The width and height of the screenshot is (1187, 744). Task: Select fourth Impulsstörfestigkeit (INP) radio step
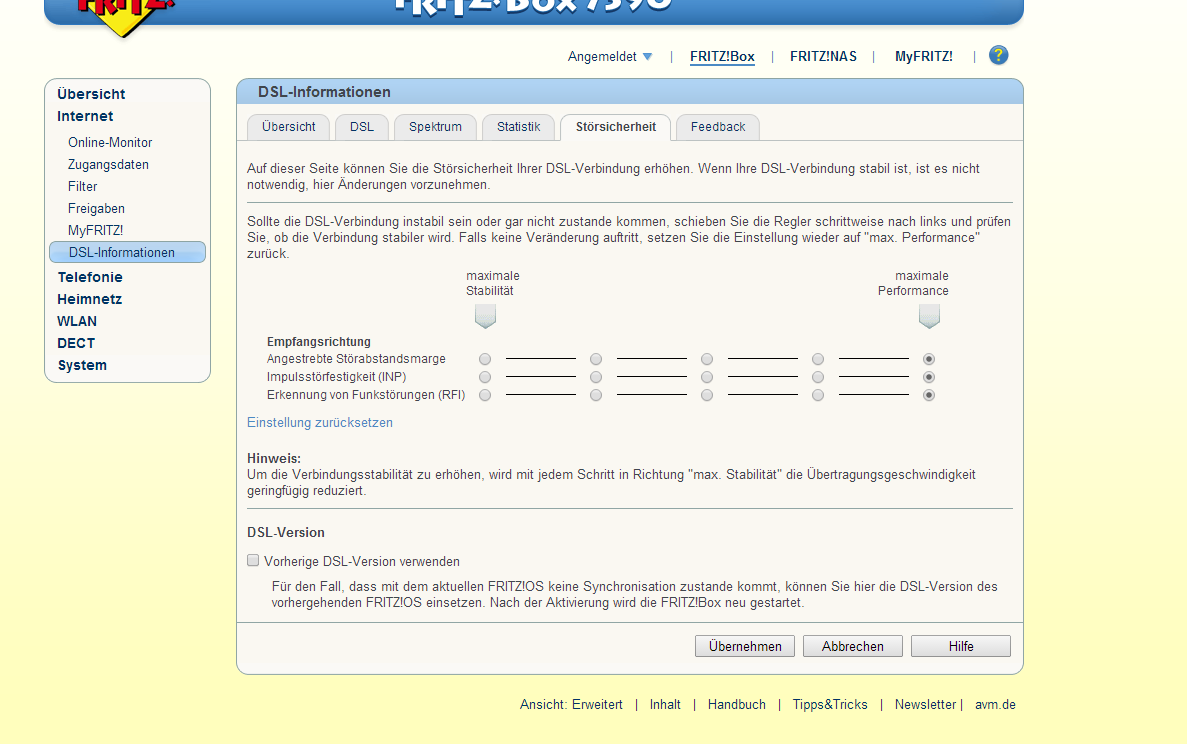818,377
